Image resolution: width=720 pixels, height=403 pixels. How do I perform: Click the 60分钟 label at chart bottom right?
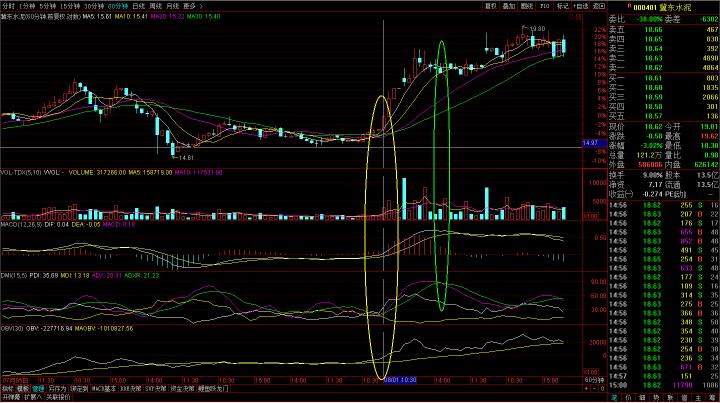tap(594, 380)
